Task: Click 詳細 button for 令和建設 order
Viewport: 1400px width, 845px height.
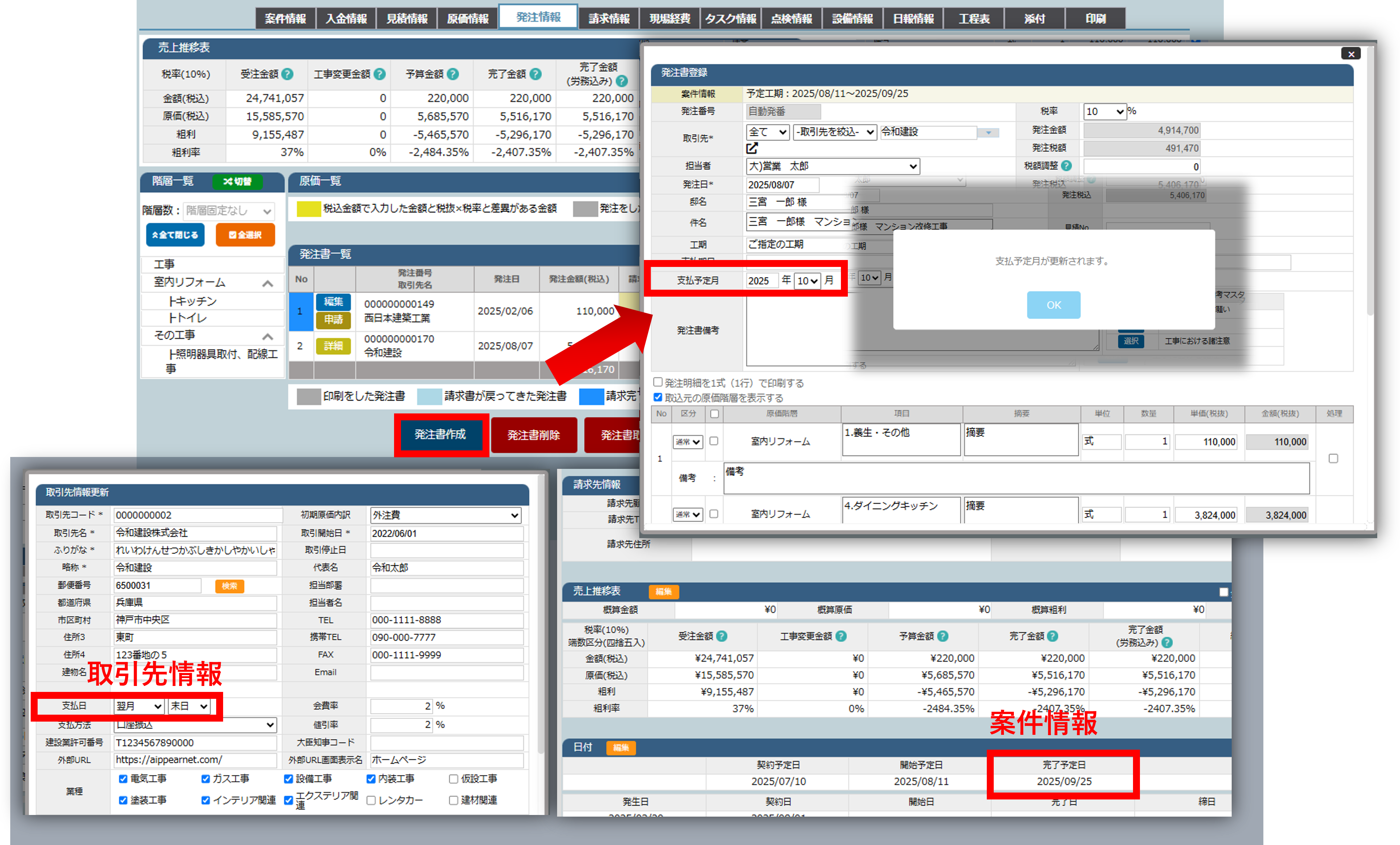Action: [x=334, y=346]
